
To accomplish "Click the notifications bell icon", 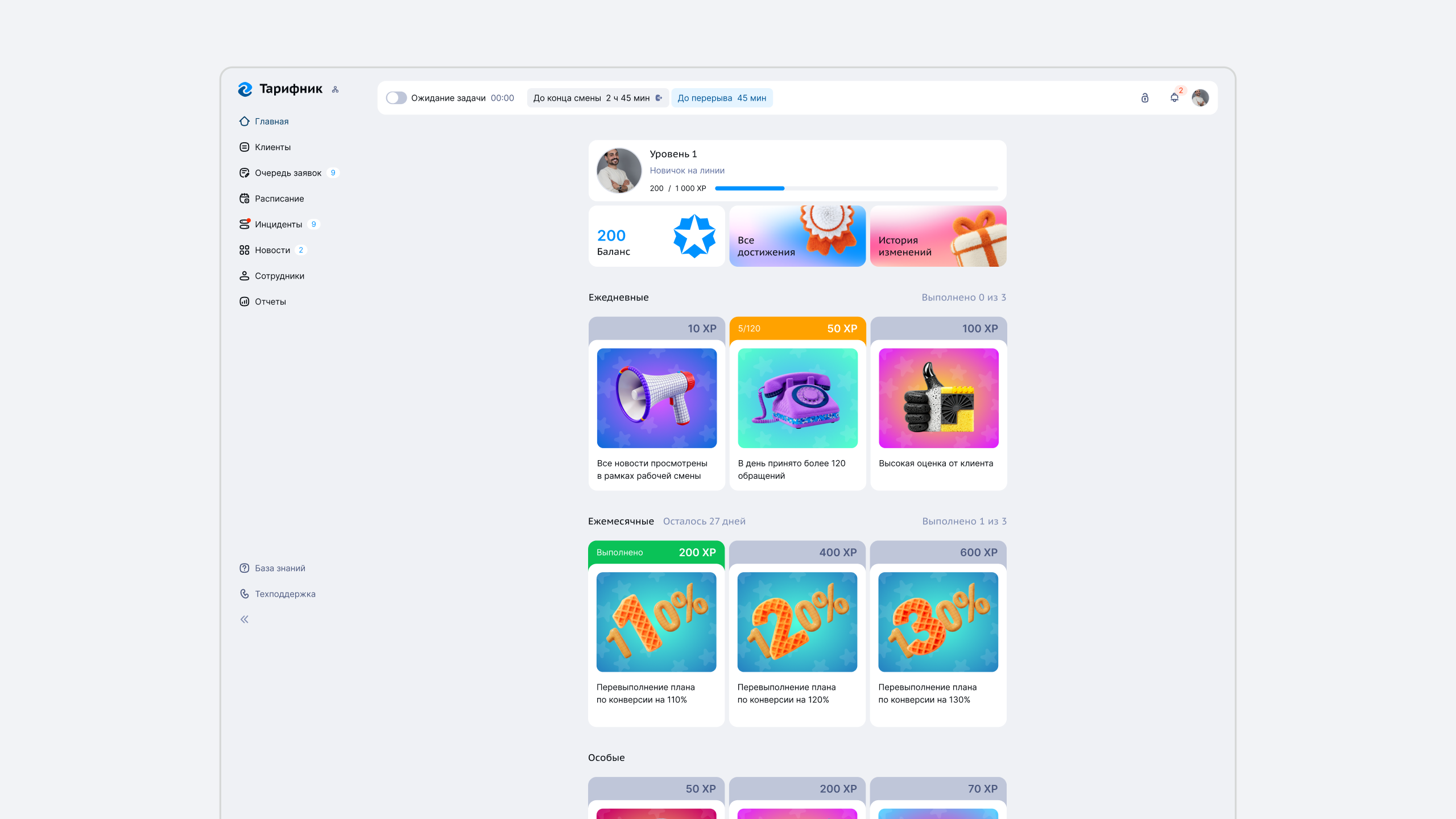I will tap(1174, 98).
